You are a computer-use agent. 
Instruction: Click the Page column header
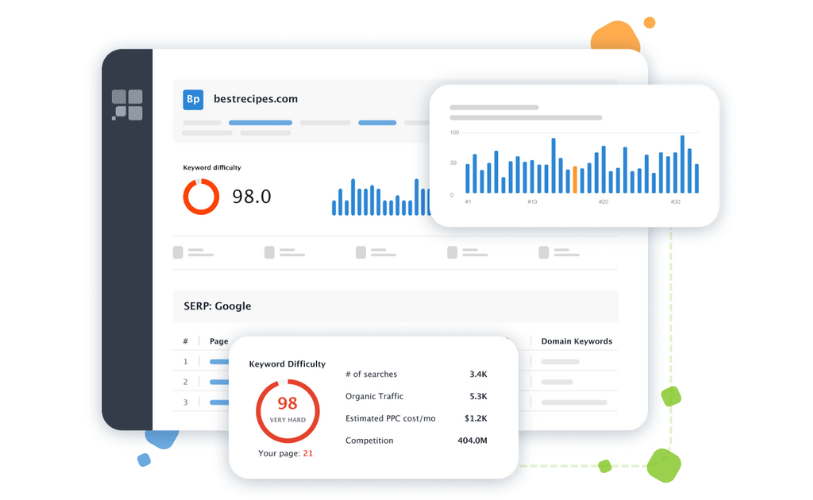(x=219, y=341)
